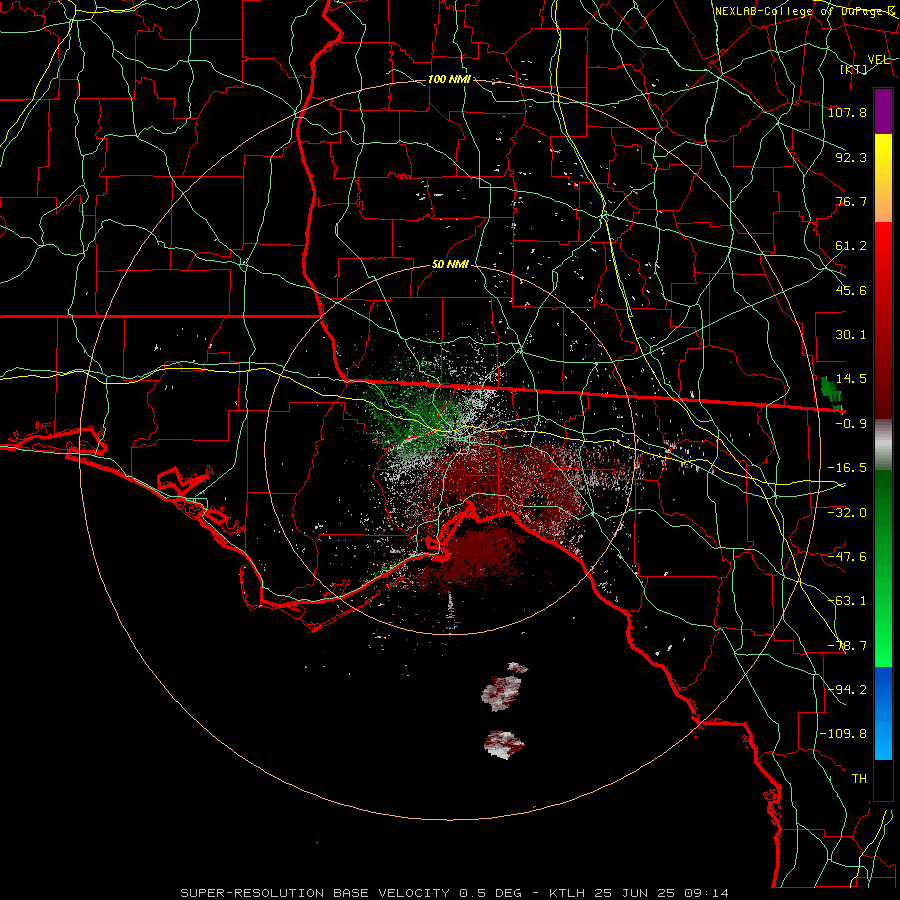Click the -78.7 velocity scale label
Viewport: 900px width, 900px height.
click(x=847, y=646)
